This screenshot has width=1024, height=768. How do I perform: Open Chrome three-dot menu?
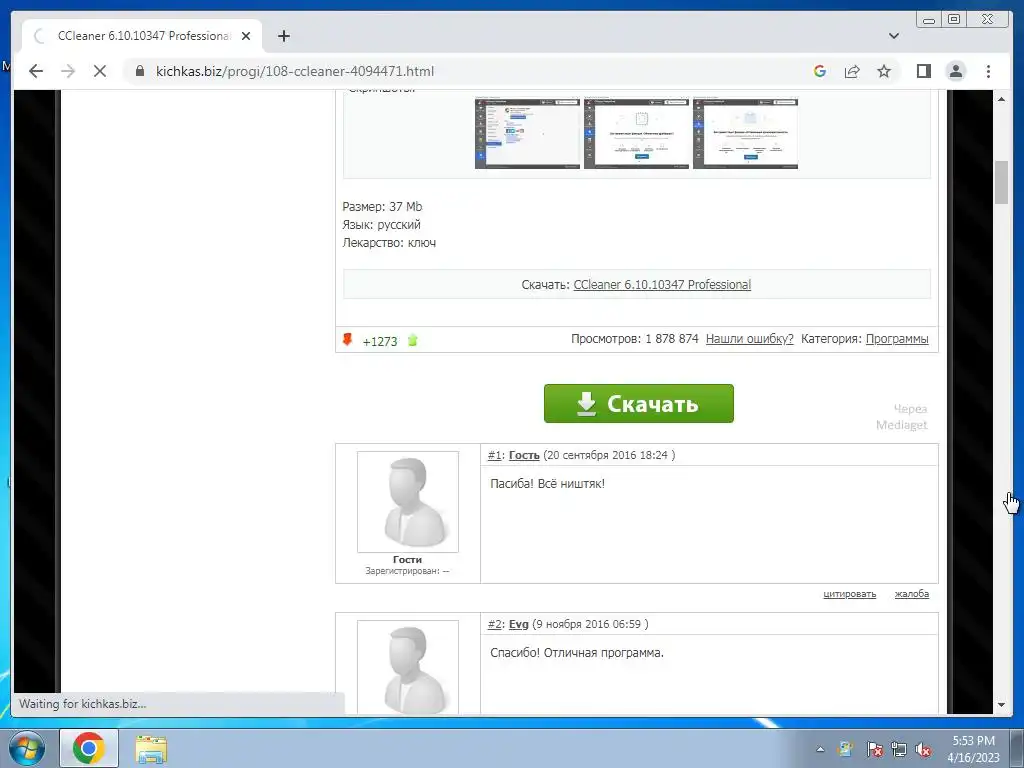pos(988,71)
